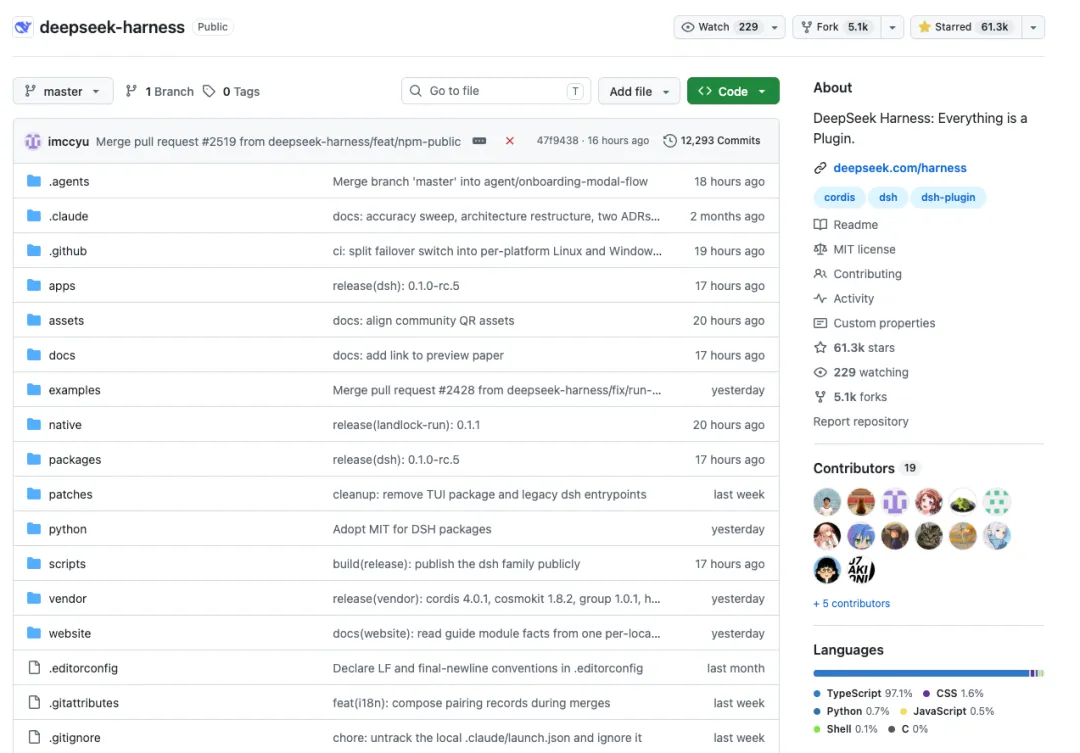Open the 0 Tags link

231,91
